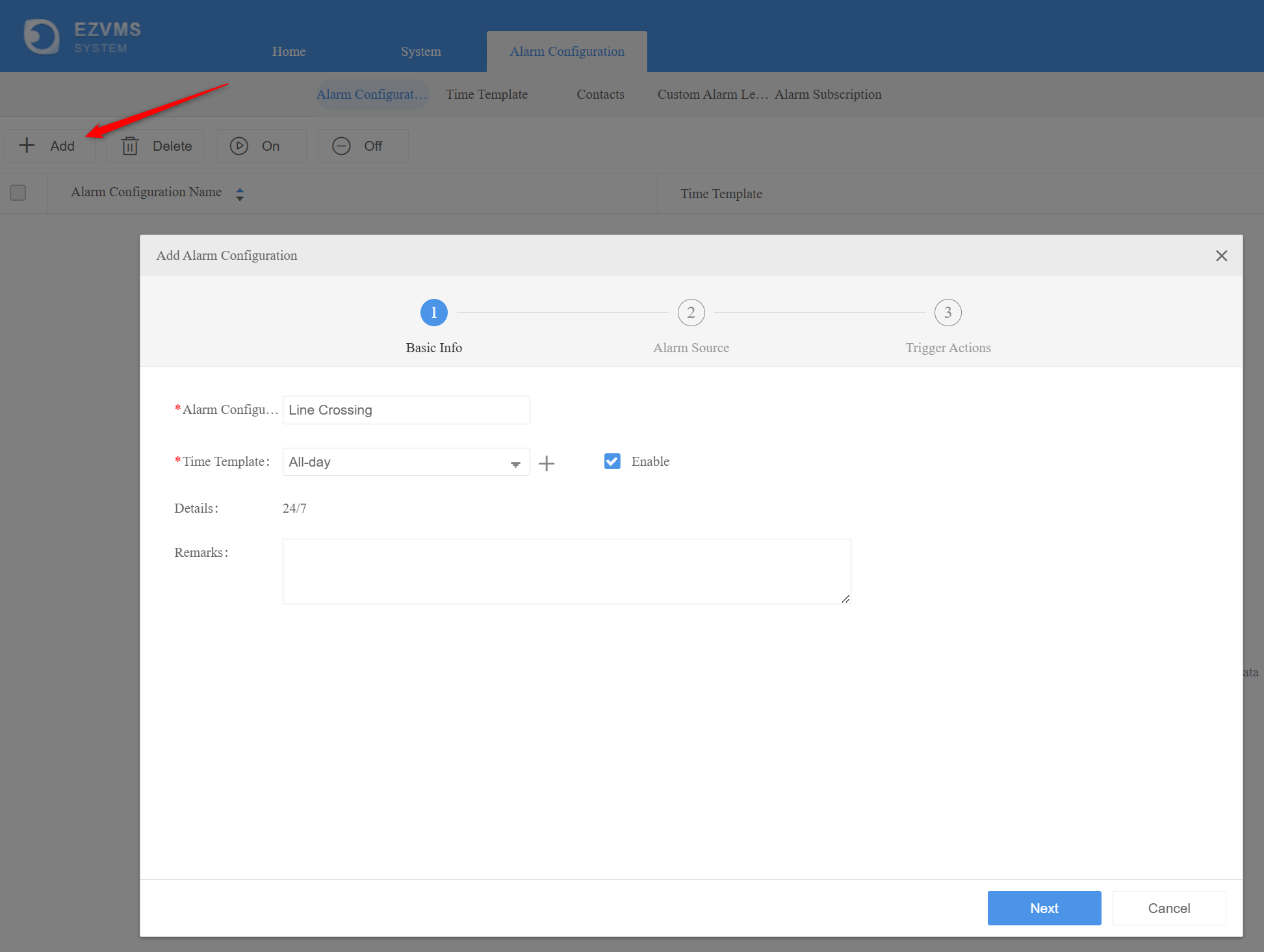The width and height of the screenshot is (1264, 952).
Task: Click the EZVMS System logo
Action: tap(83, 37)
